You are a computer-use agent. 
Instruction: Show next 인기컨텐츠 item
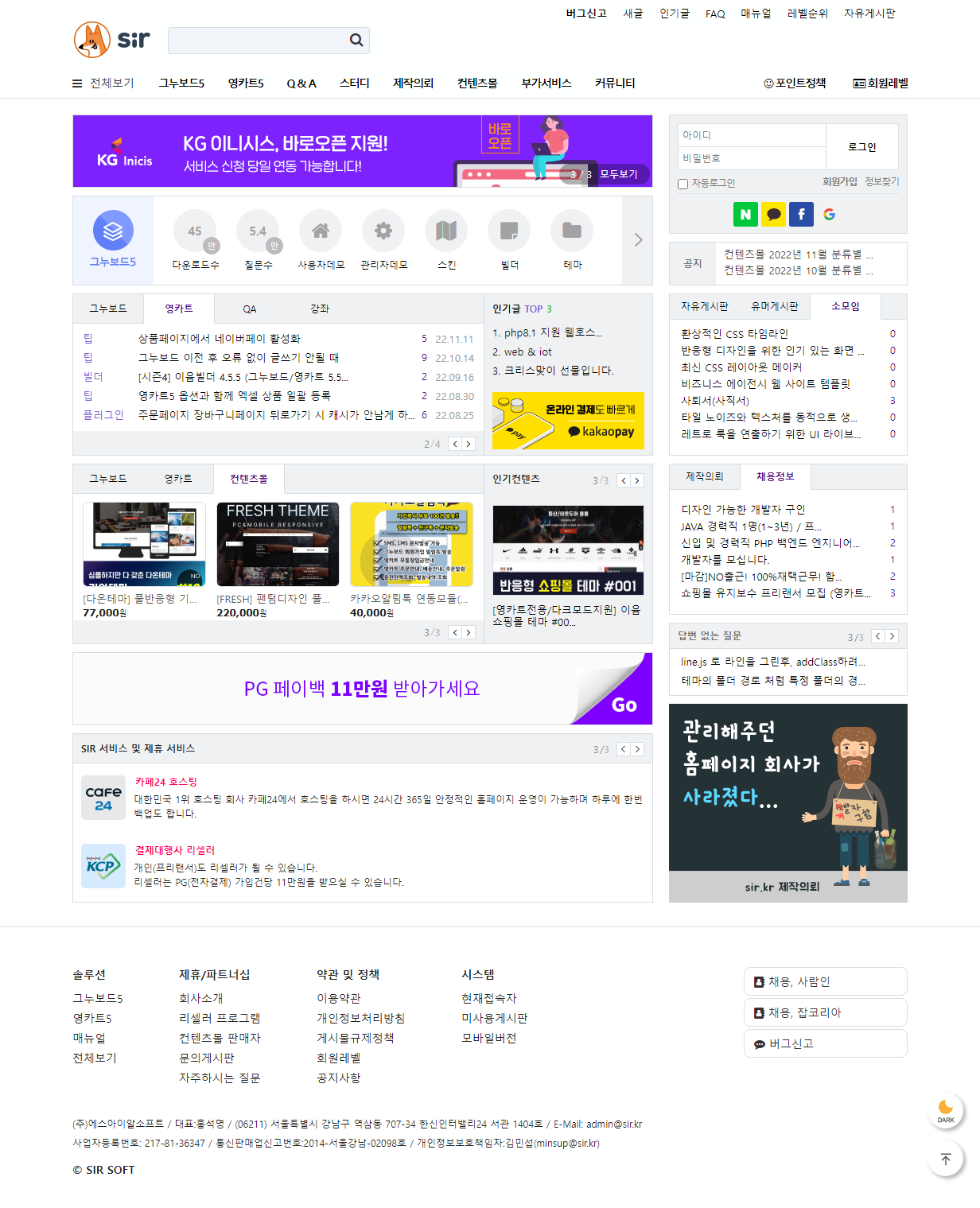[637, 480]
